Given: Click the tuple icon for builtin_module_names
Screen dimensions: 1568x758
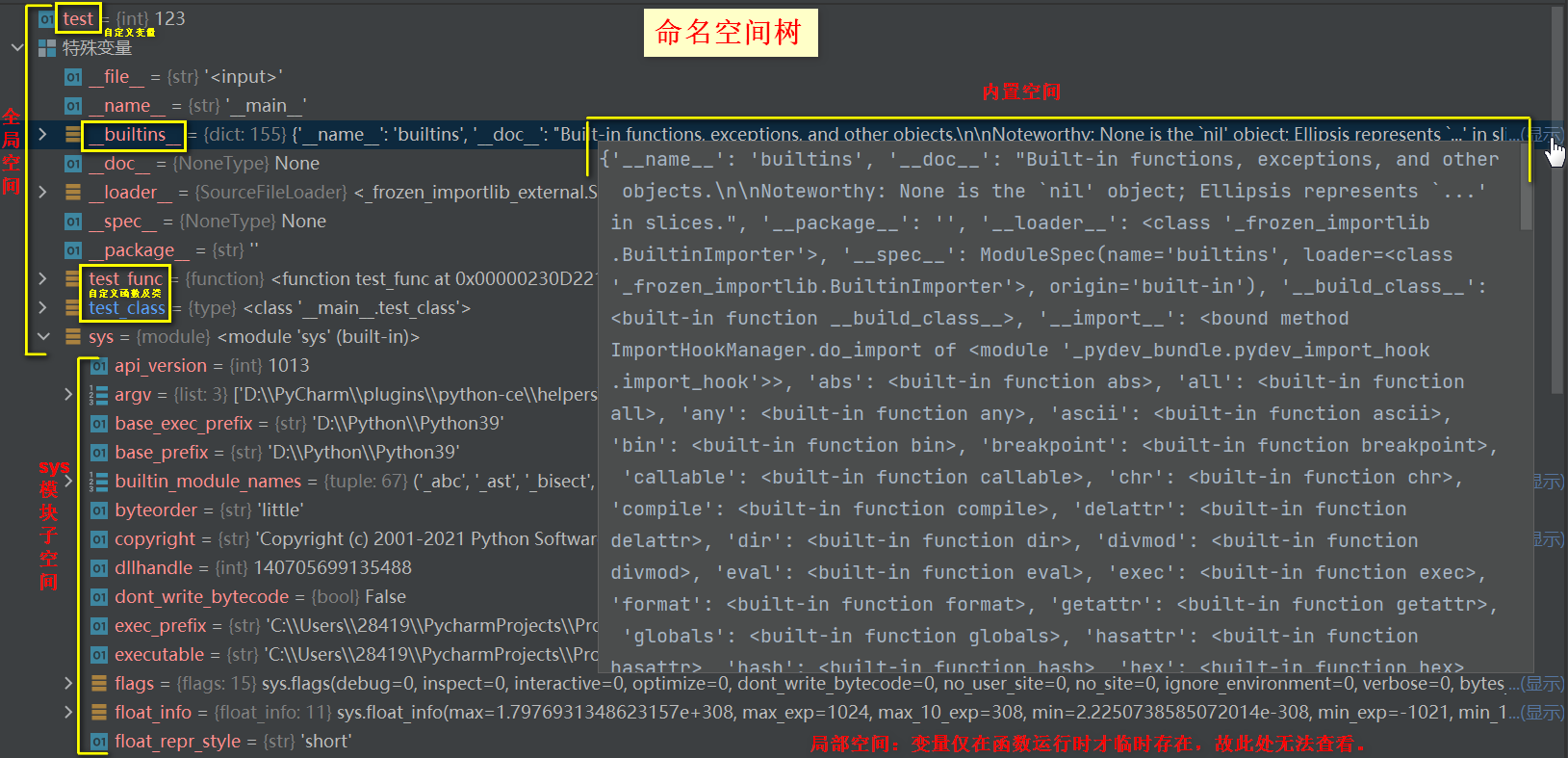Looking at the screenshot, I should (x=98, y=482).
